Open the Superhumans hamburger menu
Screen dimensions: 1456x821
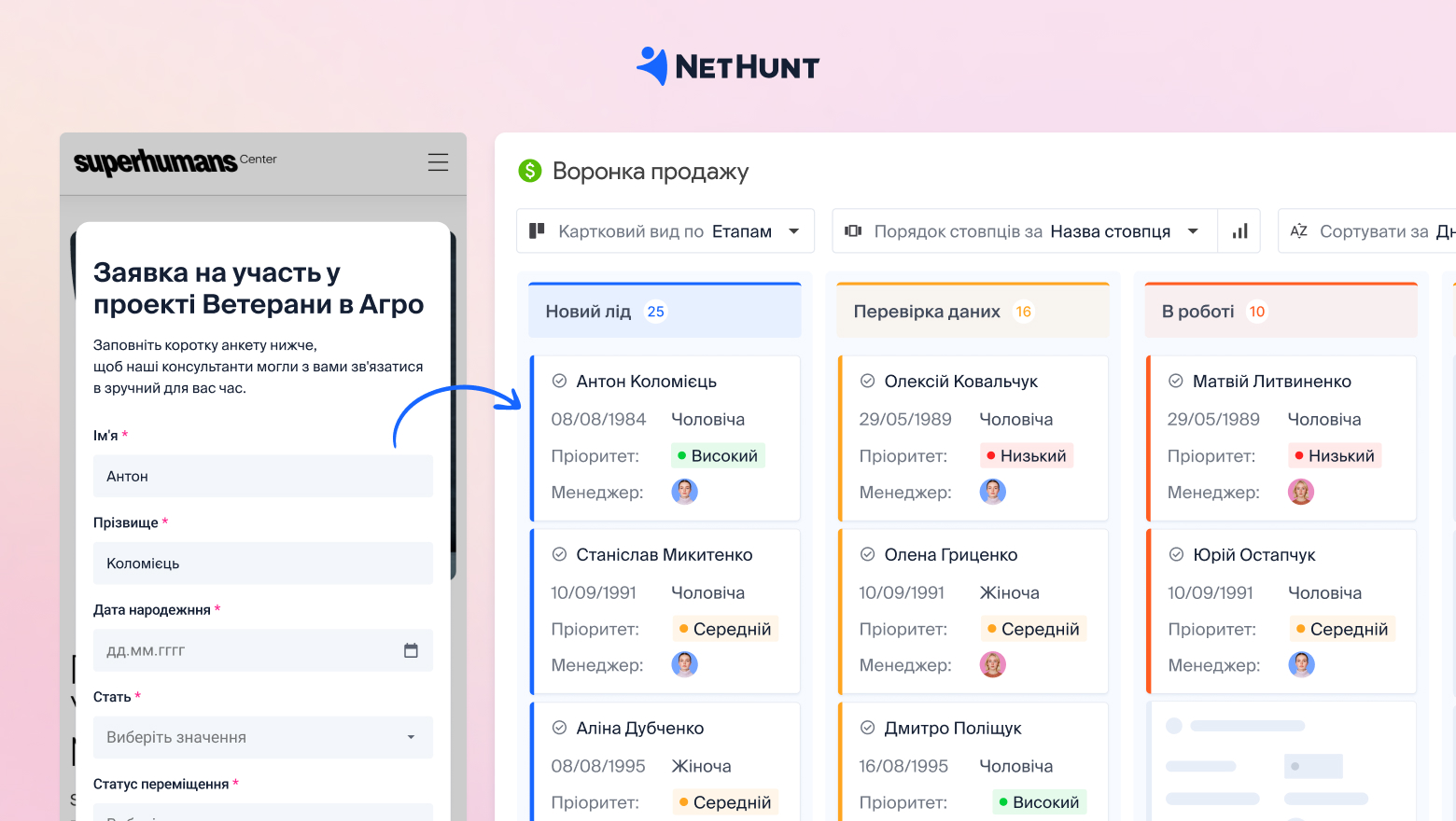(438, 162)
